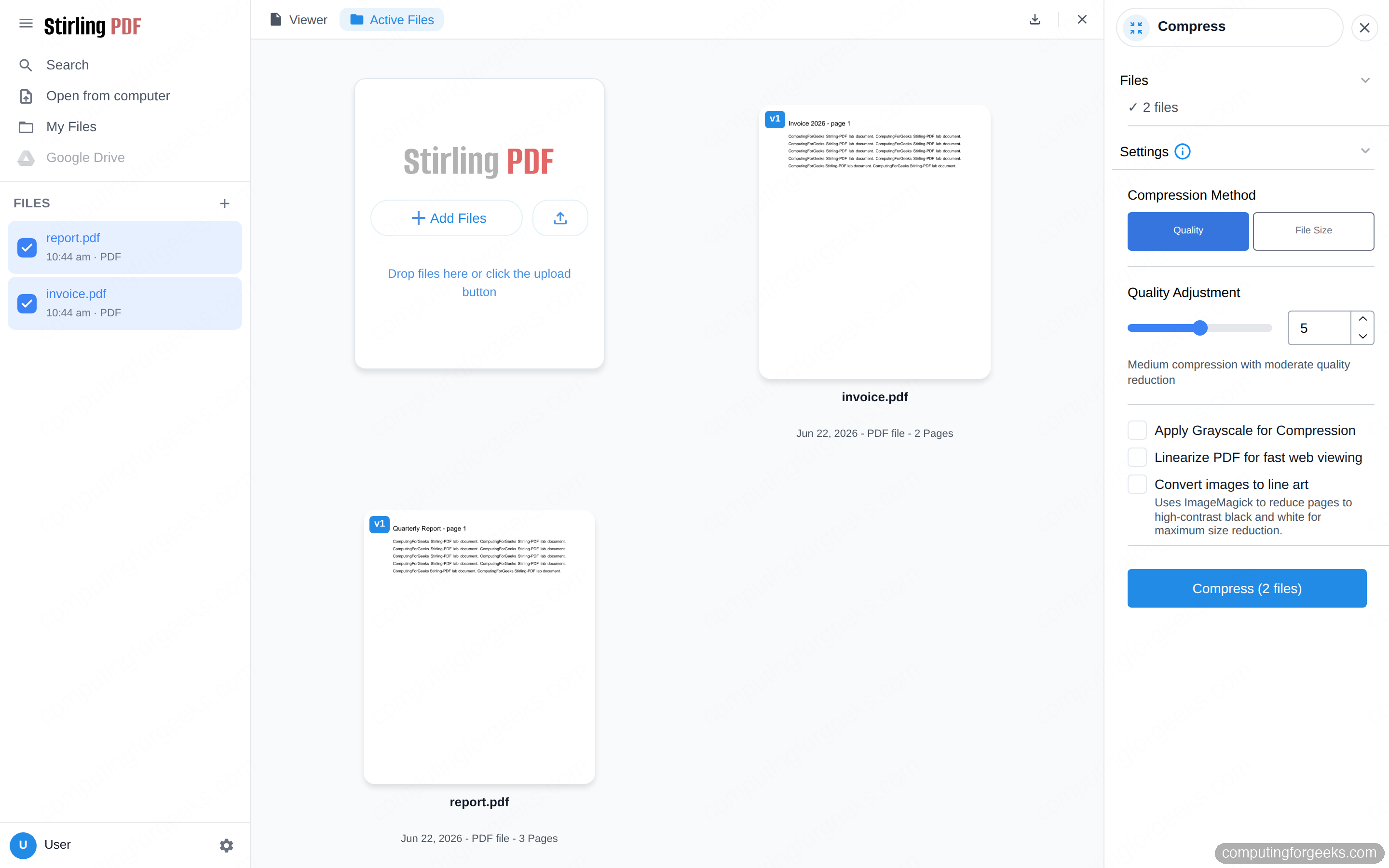
Task: Click the Compression Method heading
Action: pos(1191,195)
